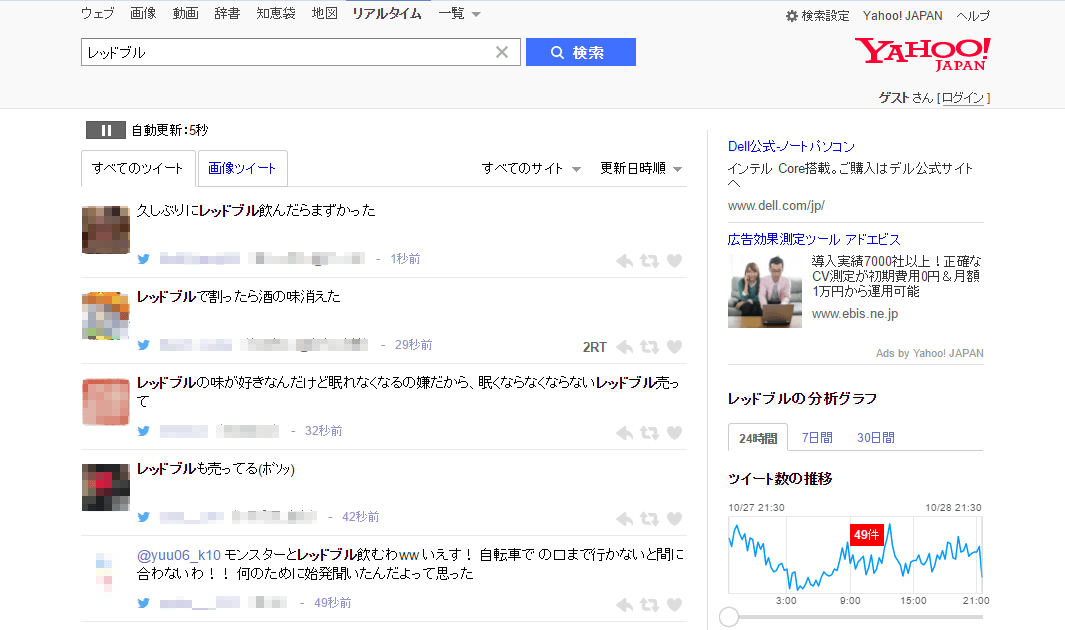Pause auto-update with the pause button
This screenshot has width=1065, height=630.
tap(105, 130)
